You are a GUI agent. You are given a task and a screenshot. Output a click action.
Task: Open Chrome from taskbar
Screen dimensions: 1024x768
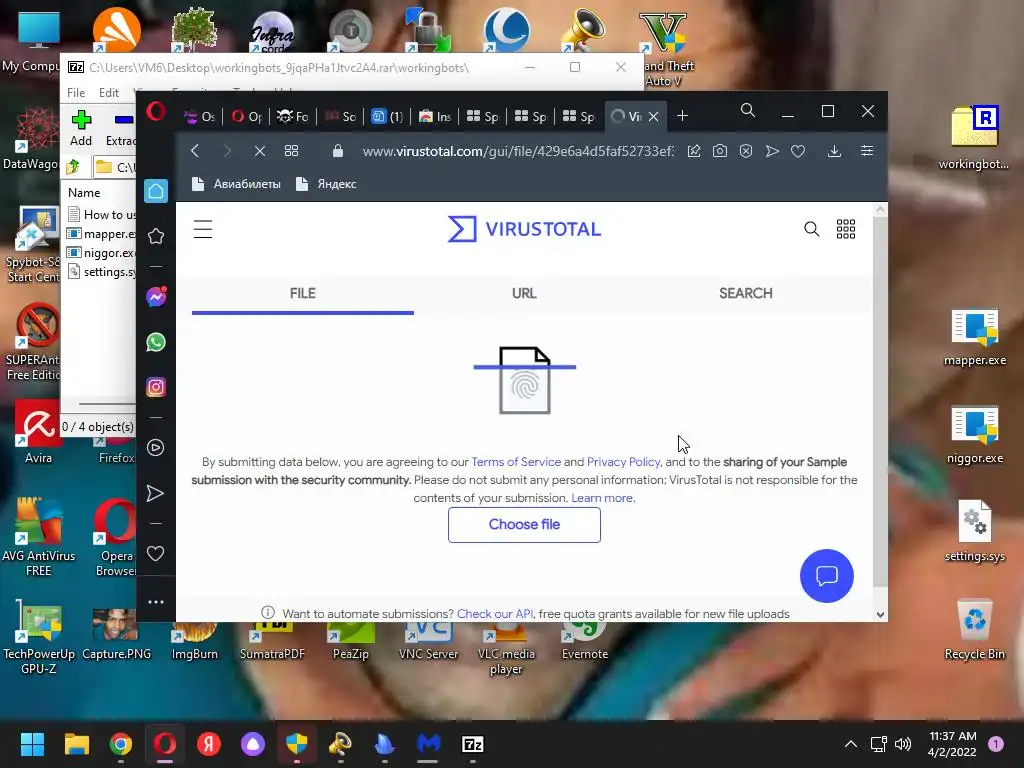coord(121,744)
